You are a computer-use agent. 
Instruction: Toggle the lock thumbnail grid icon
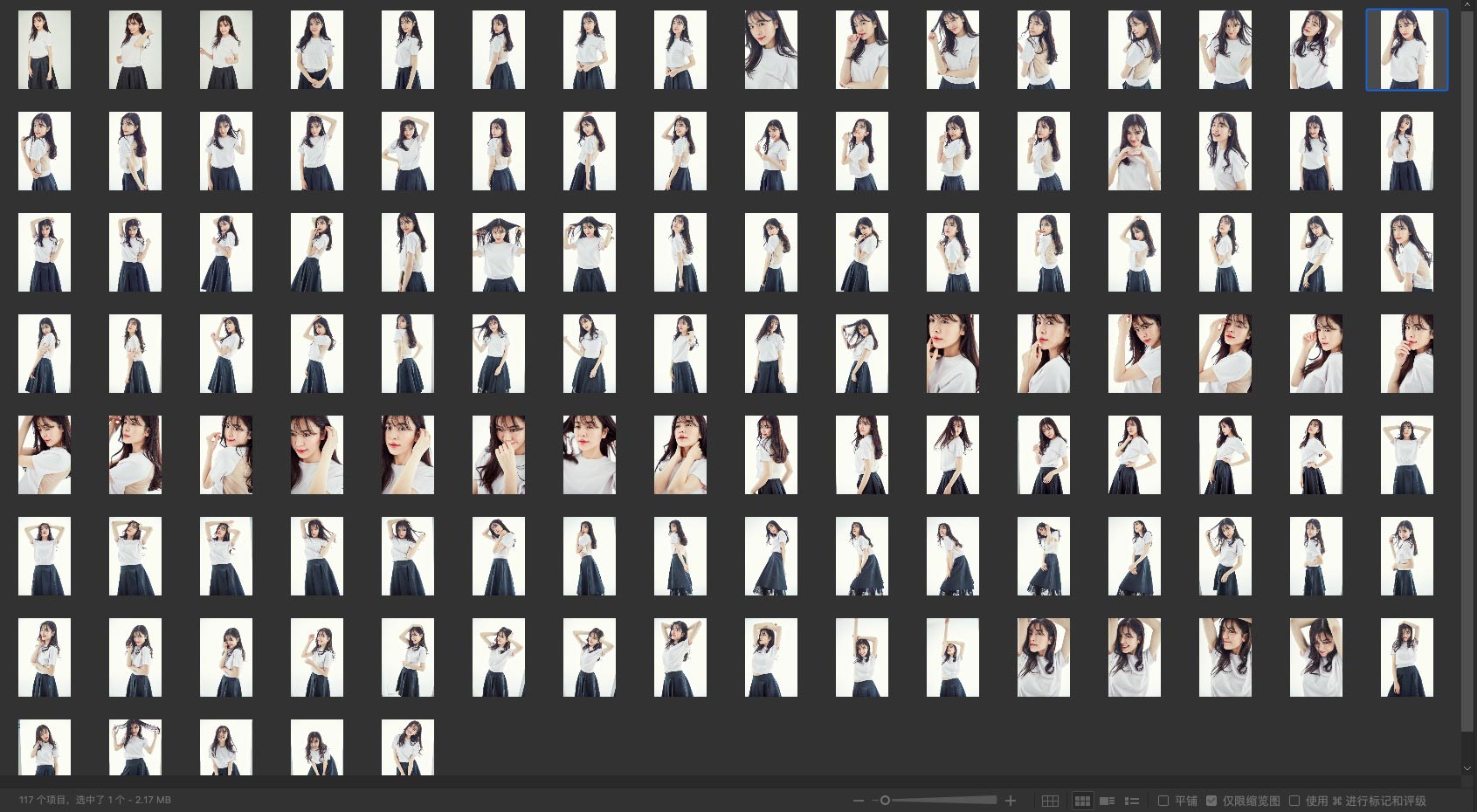1050,801
